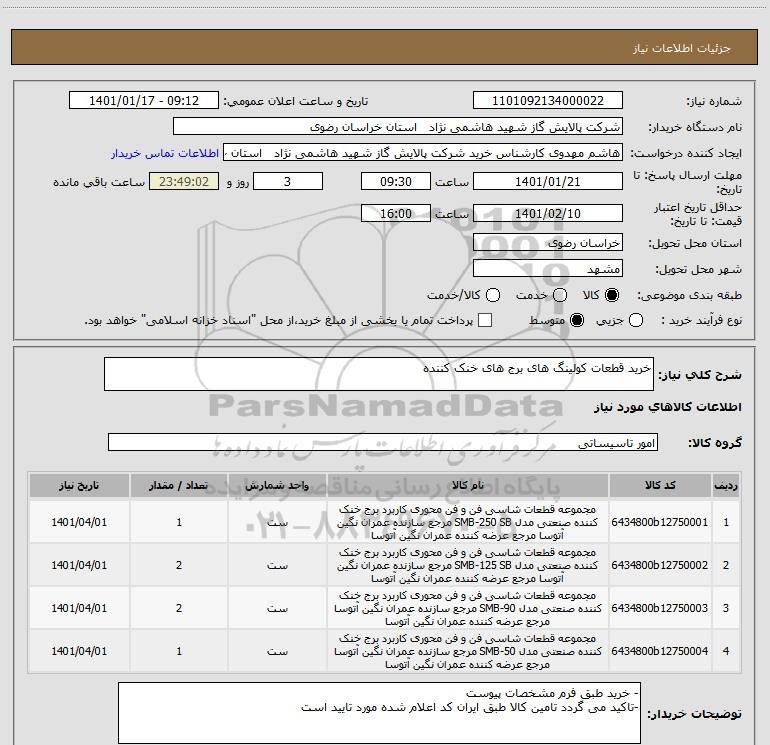Image resolution: width=770 pixels, height=745 pixels.
Task: Click the request creator name field
Action: (x=423, y=153)
